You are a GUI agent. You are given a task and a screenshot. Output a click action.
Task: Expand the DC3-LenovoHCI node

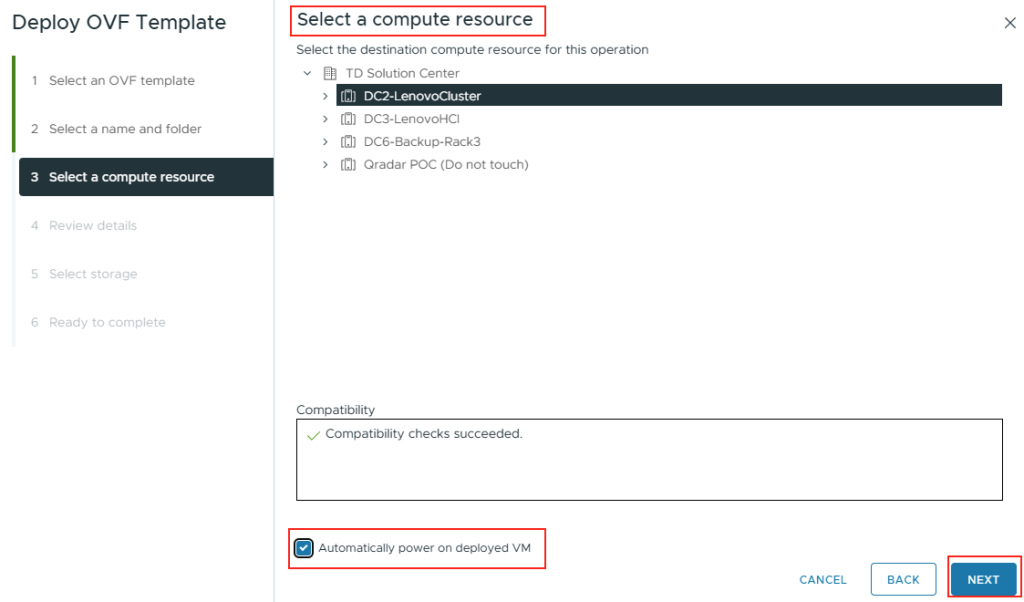click(326, 119)
